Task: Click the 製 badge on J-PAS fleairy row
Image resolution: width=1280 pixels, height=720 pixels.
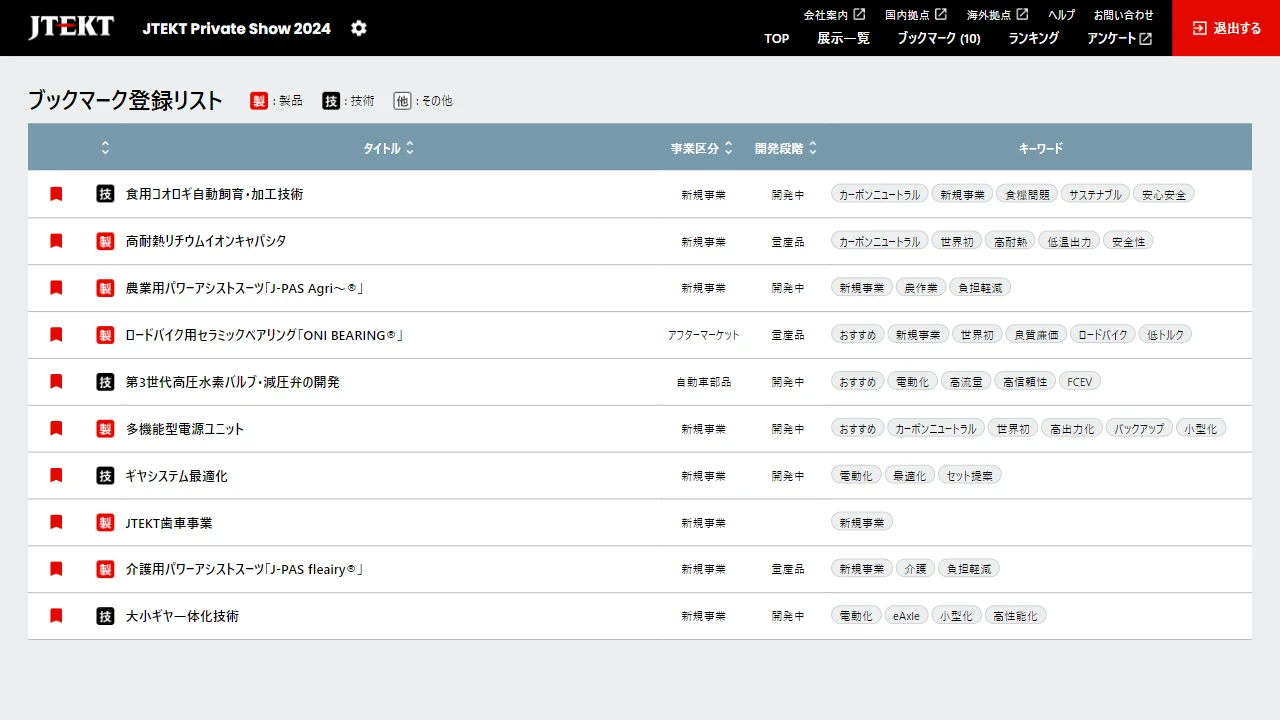Action: click(x=105, y=569)
